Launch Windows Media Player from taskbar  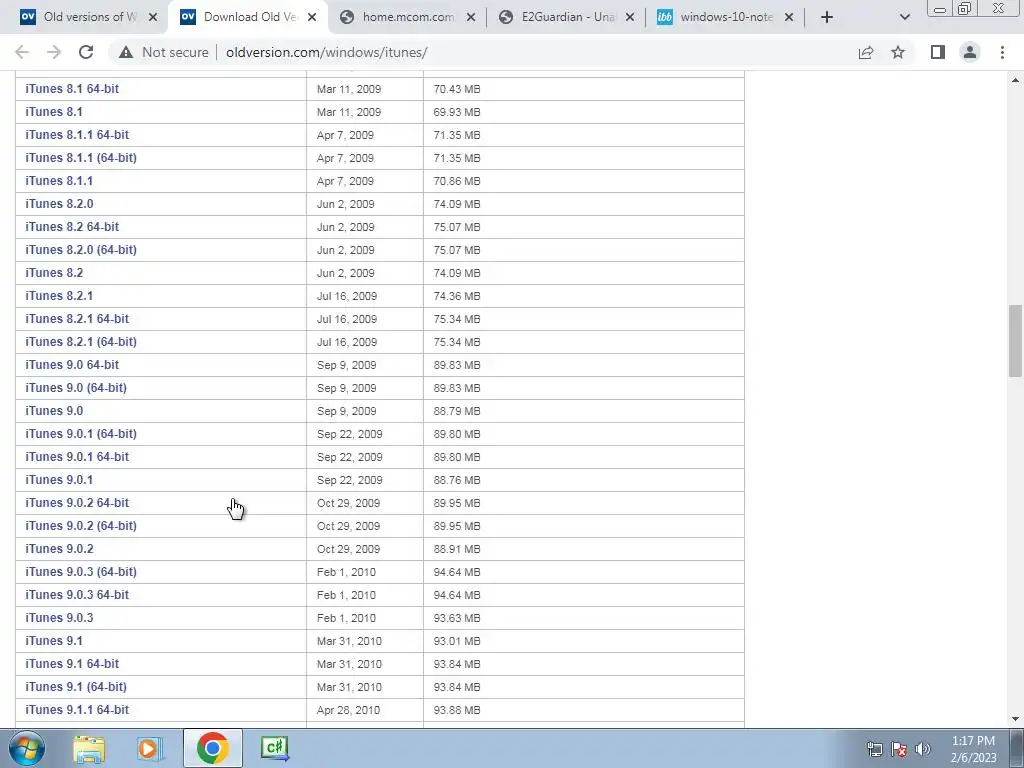(x=150, y=748)
